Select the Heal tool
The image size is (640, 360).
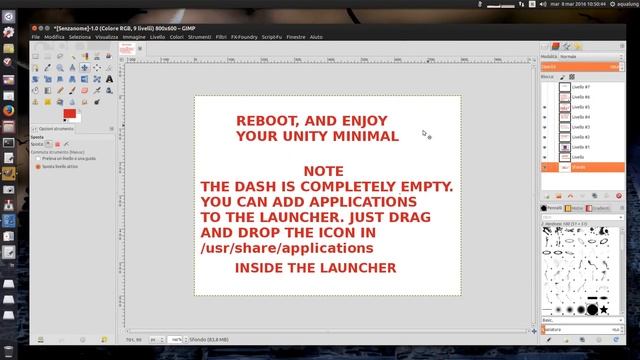pos(48,102)
